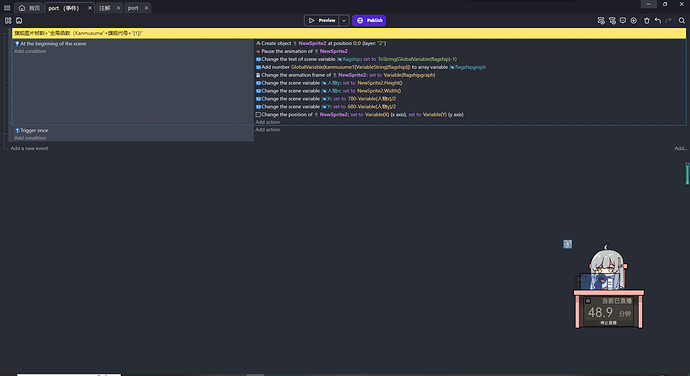Close the port (事件) tab
This screenshot has height=376, width=690.
click(x=90, y=8)
